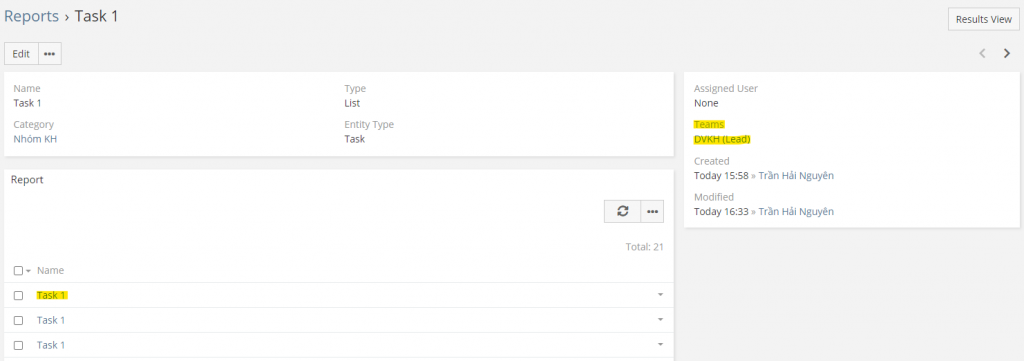
Task: Open Trần Hải Nguyên user under Created
Action: point(796,176)
